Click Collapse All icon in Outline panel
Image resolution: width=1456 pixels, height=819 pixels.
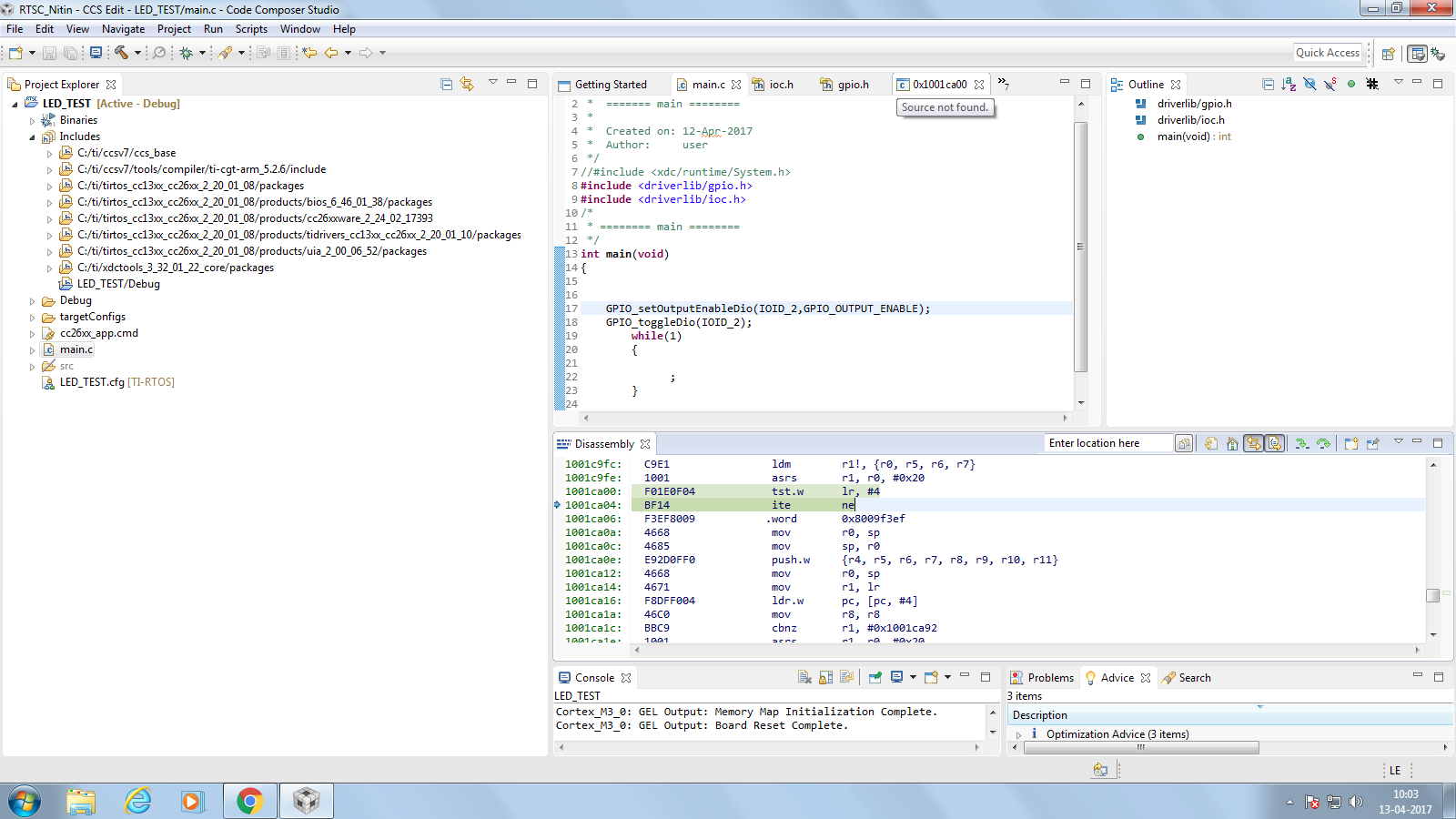click(1268, 85)
